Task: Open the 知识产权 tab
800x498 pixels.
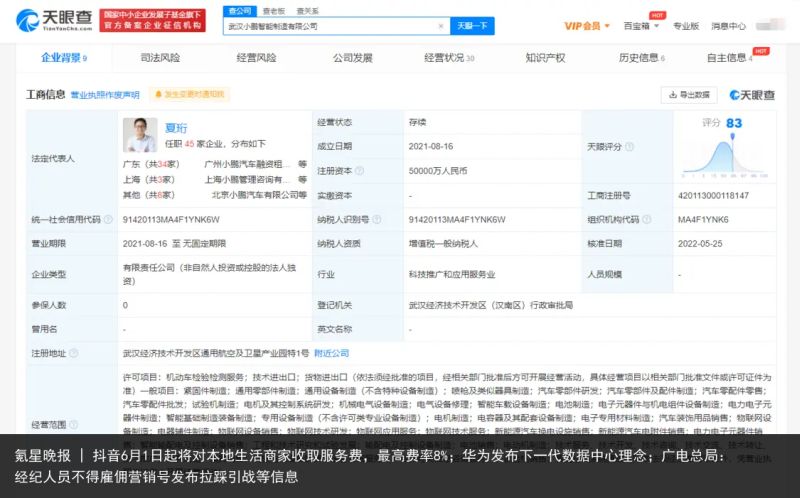Action: (545, 58)
